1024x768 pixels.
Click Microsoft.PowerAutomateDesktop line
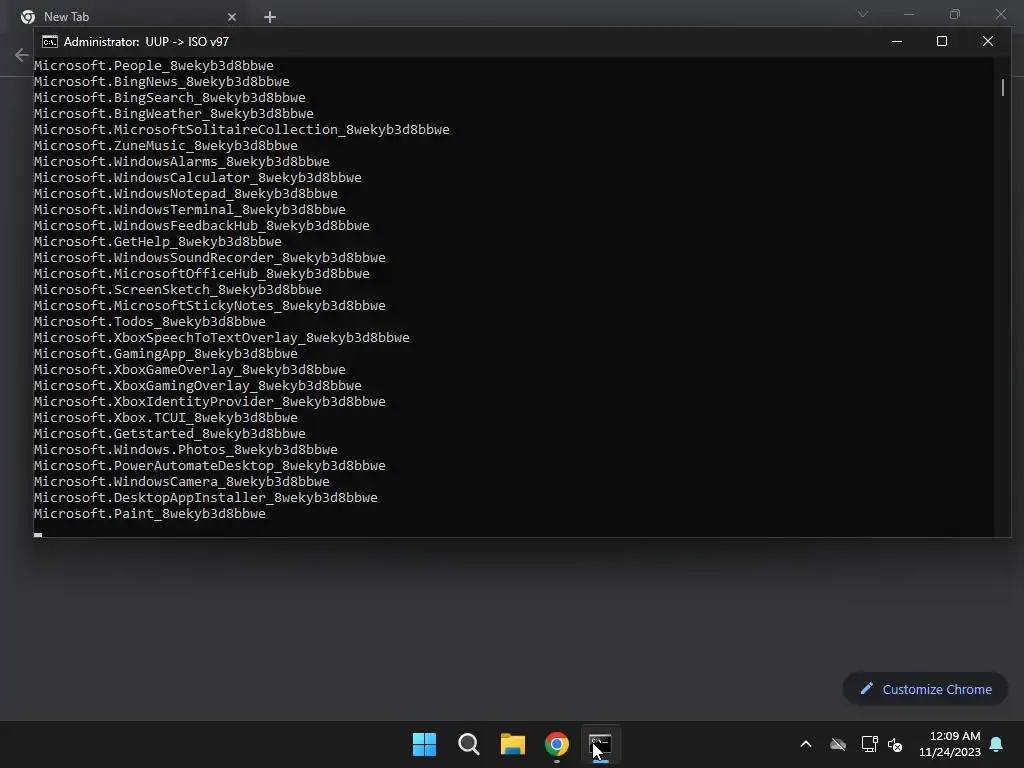click(x=210, y=466)
